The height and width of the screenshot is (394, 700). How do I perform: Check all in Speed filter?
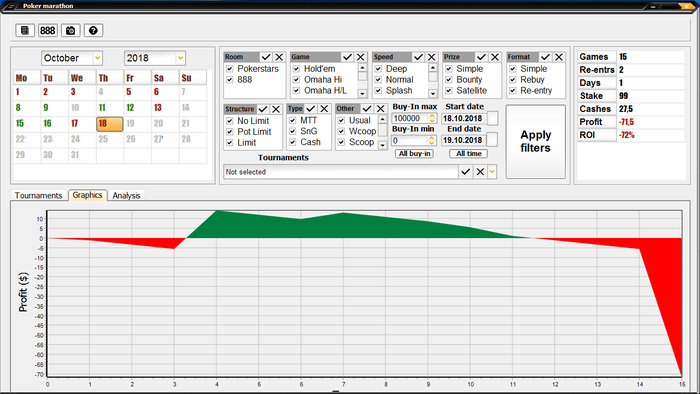[x=418, y=57]
